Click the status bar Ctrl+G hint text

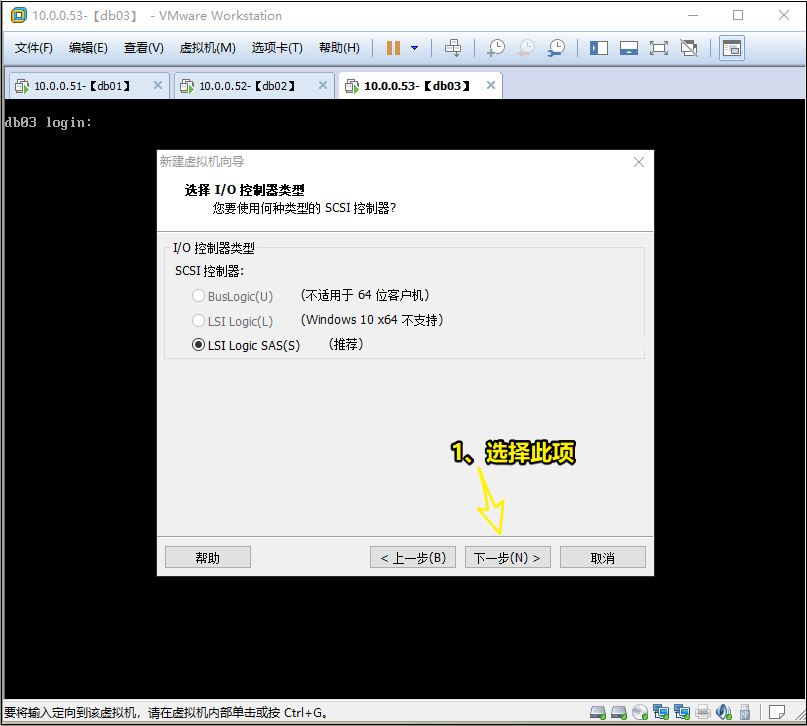click(166, 713)
